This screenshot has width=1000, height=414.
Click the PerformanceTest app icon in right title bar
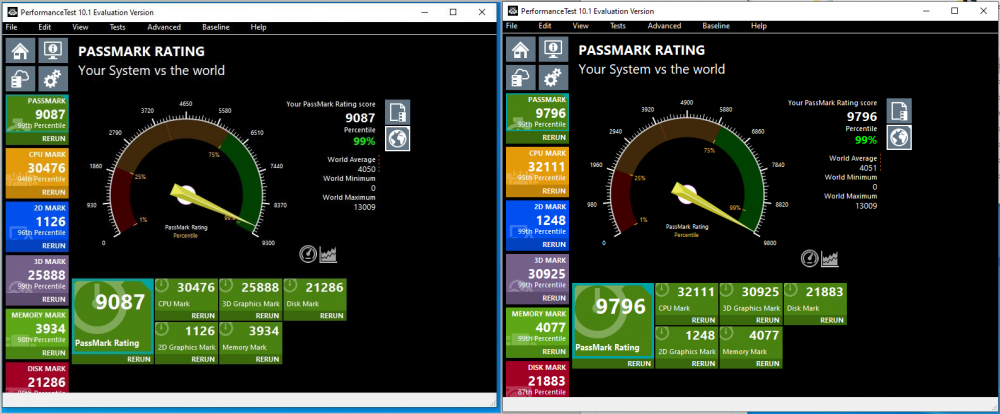pyautogui.click(x=512, y=11)
